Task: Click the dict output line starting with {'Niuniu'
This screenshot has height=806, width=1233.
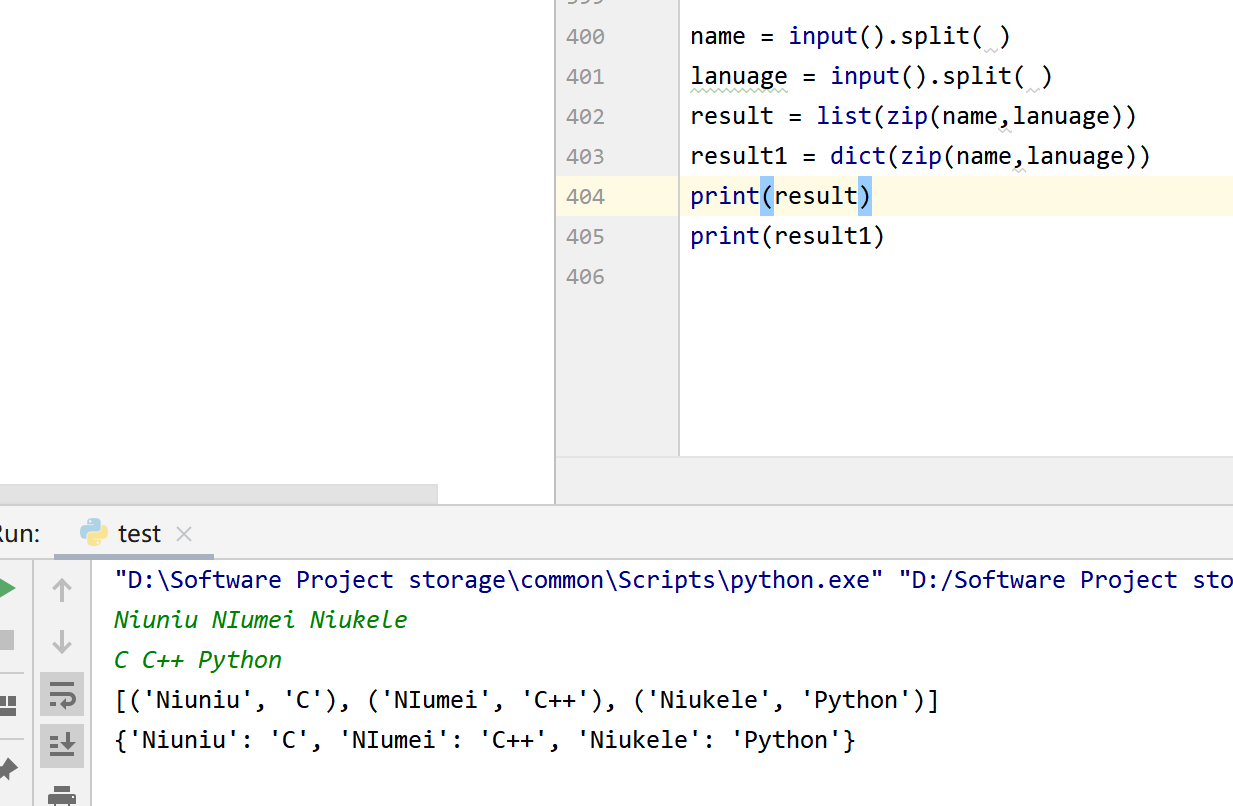Action: 485,740
